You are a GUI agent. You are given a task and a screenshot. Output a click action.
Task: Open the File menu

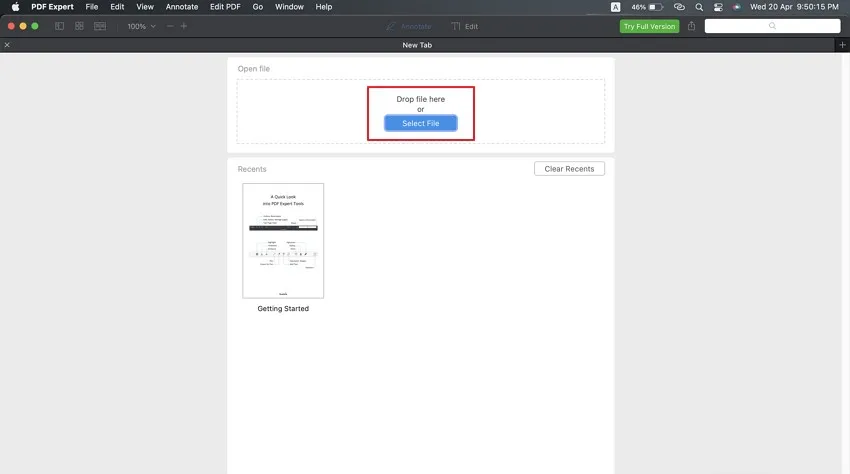coord(92,7)
